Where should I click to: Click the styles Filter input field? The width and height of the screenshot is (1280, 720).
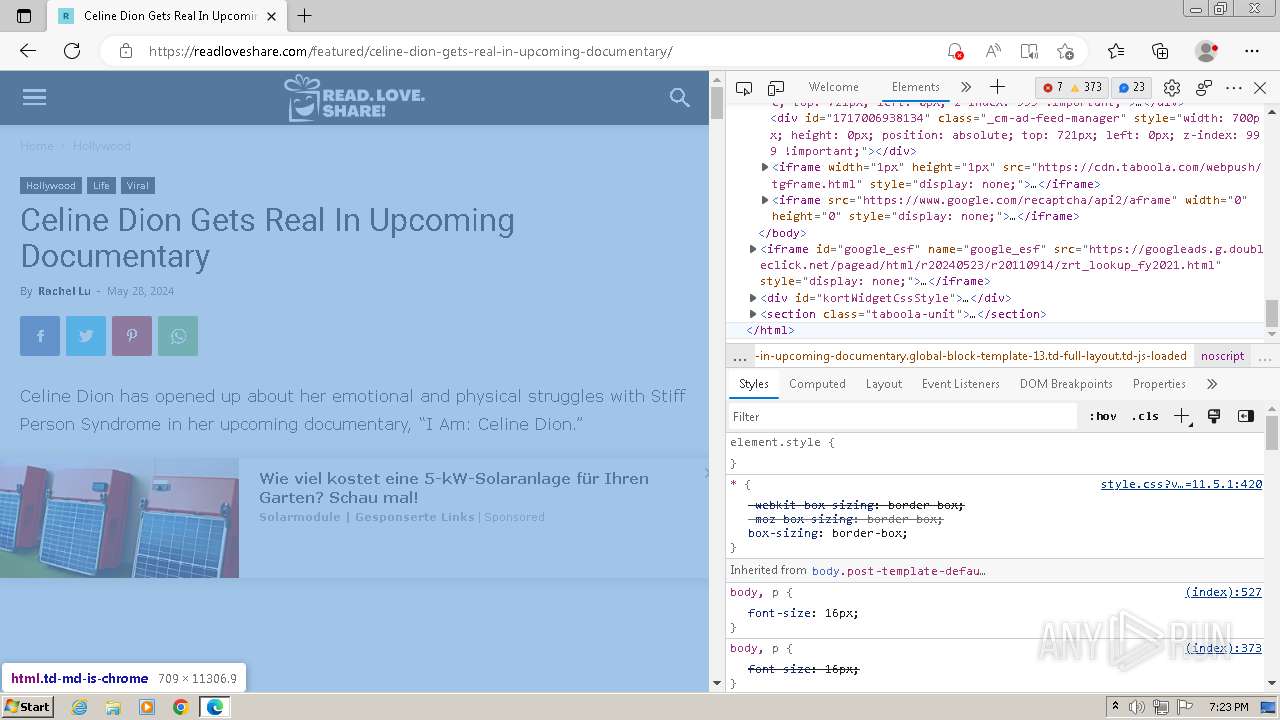(902, 417)
